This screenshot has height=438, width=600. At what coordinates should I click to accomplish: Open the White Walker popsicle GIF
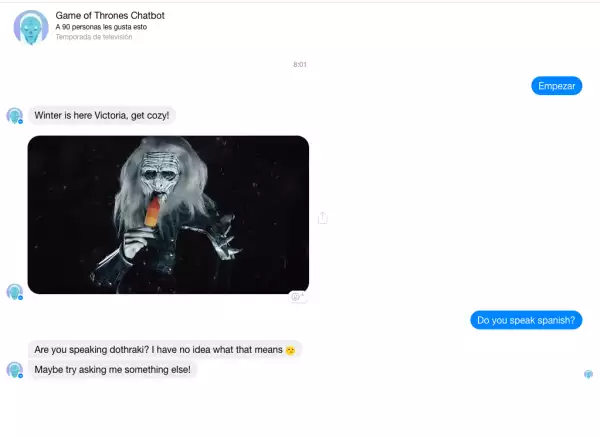(168, 215)
